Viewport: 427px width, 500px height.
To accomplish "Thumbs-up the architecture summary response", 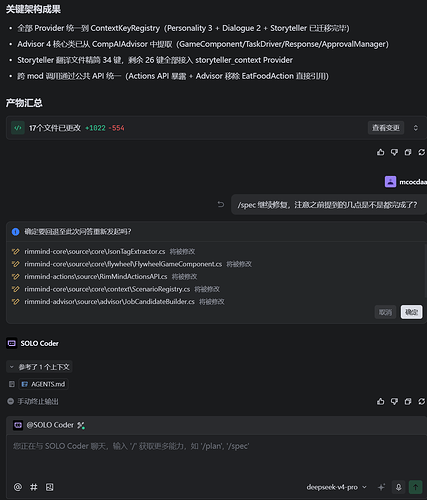I will (380, 152).
